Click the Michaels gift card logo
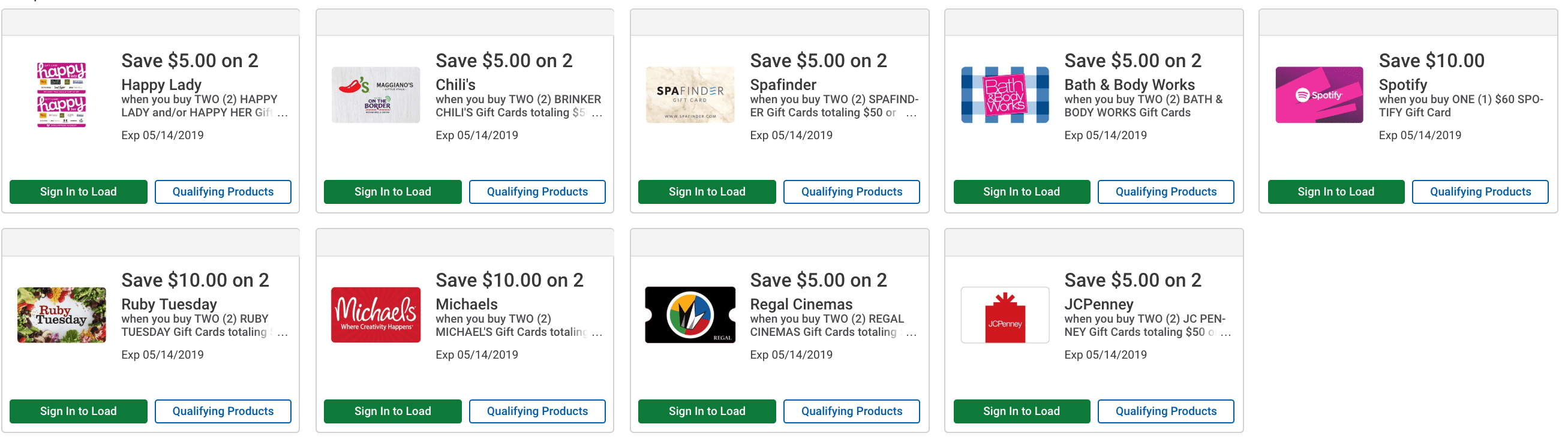 (x=376, y=315)
